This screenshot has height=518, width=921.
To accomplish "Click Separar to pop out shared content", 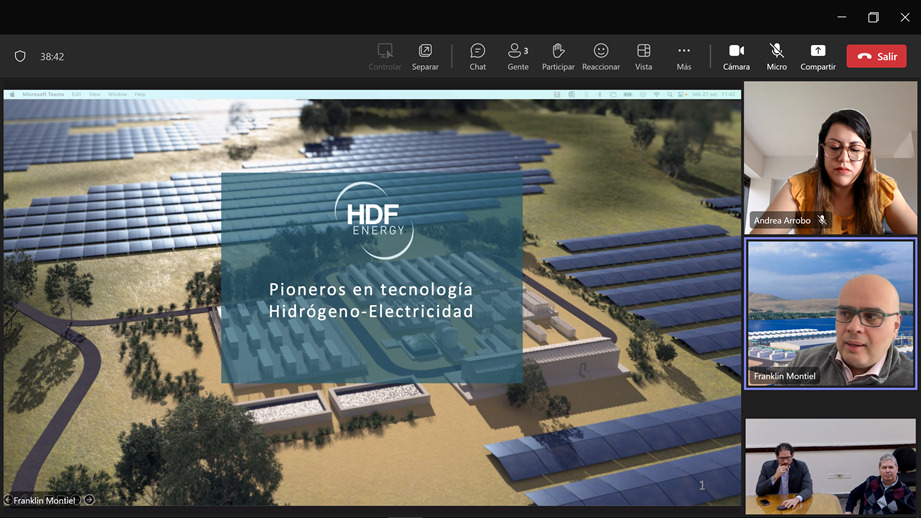I will click(425, 56).
